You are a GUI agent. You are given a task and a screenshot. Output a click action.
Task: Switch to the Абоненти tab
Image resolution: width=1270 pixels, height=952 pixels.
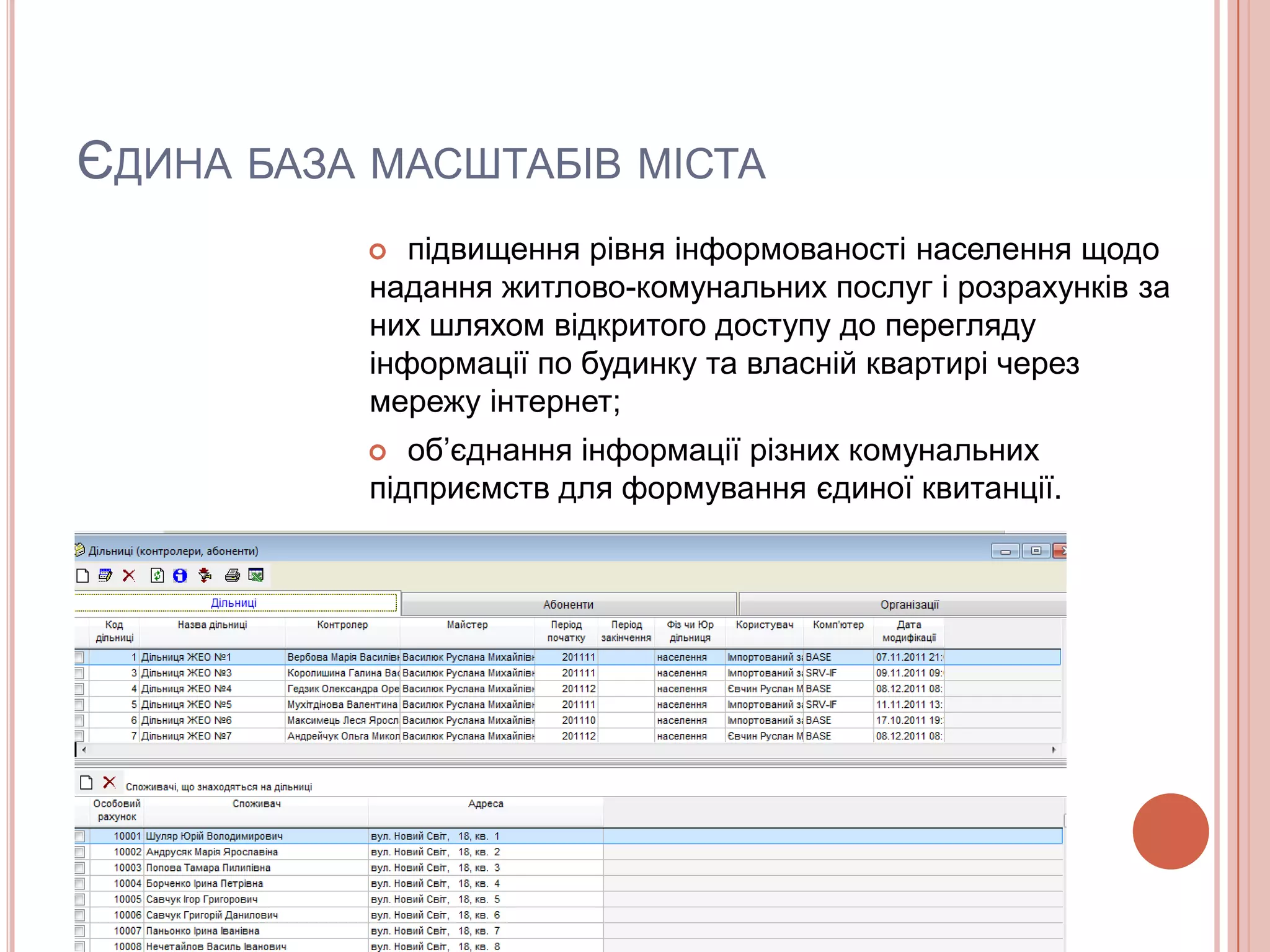coord(569,604)
